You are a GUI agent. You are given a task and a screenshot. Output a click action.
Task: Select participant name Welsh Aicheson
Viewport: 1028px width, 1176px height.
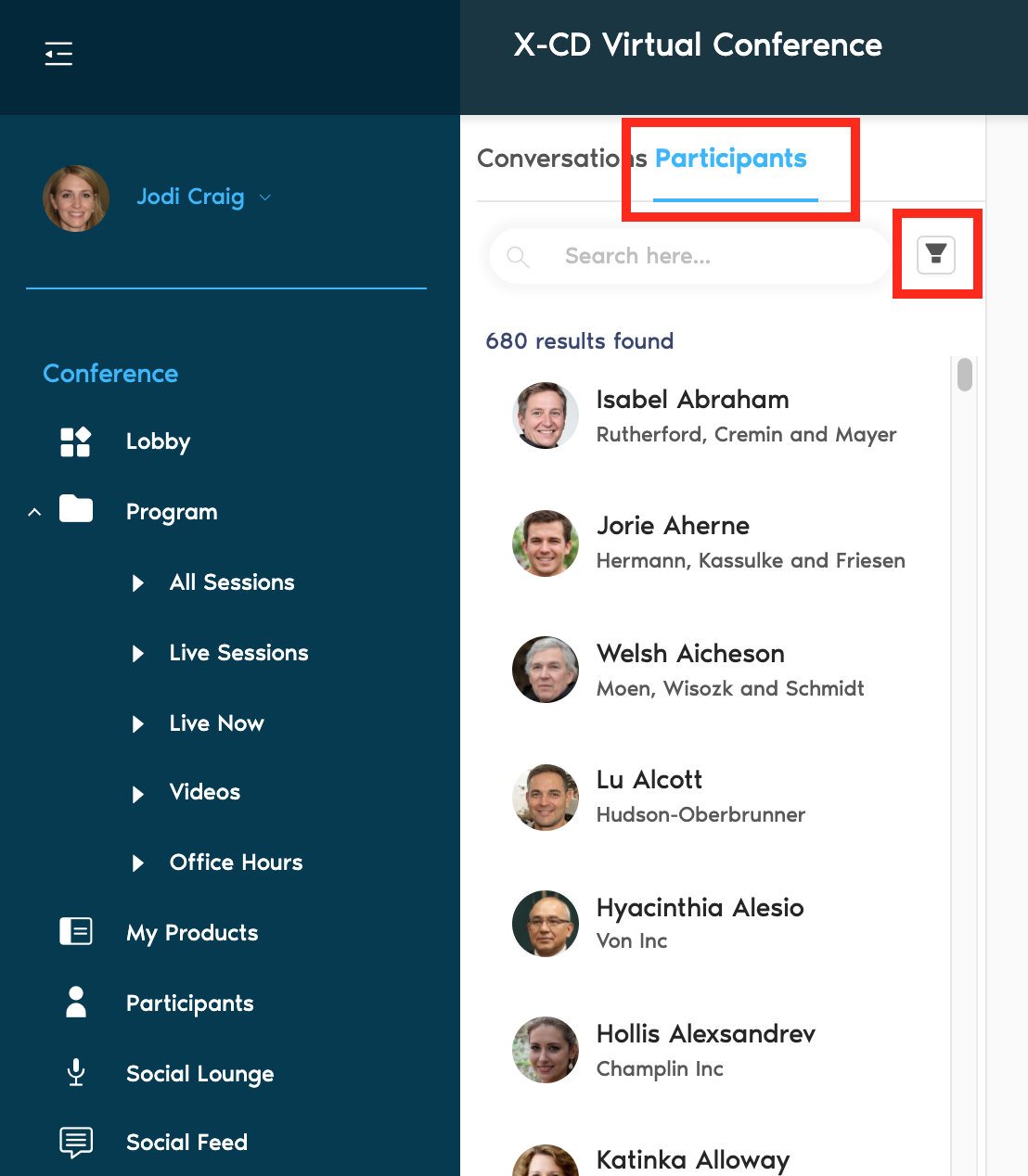click(x=691, y=654)
